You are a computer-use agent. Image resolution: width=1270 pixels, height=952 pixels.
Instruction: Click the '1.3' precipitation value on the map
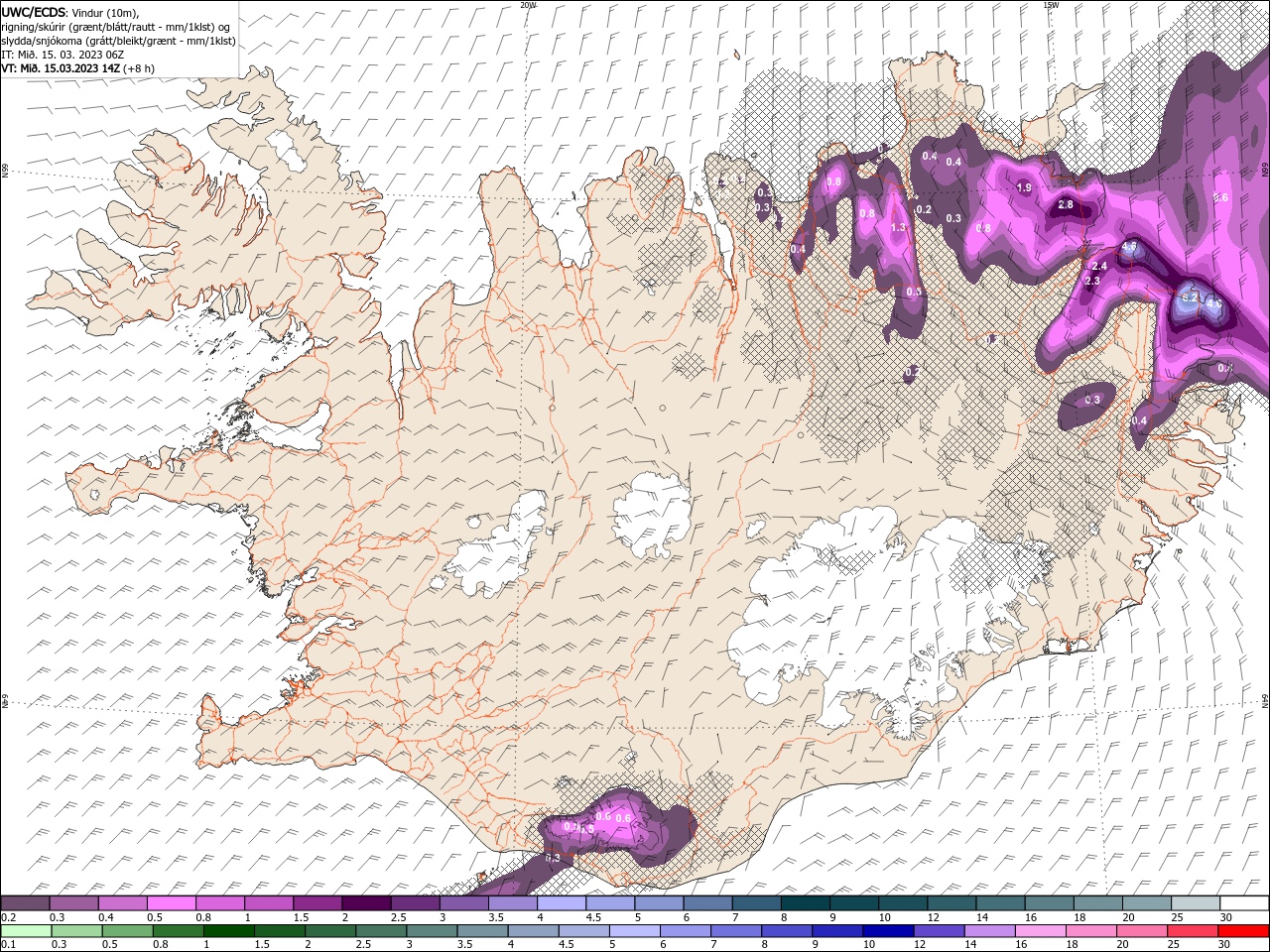(899, 228)
